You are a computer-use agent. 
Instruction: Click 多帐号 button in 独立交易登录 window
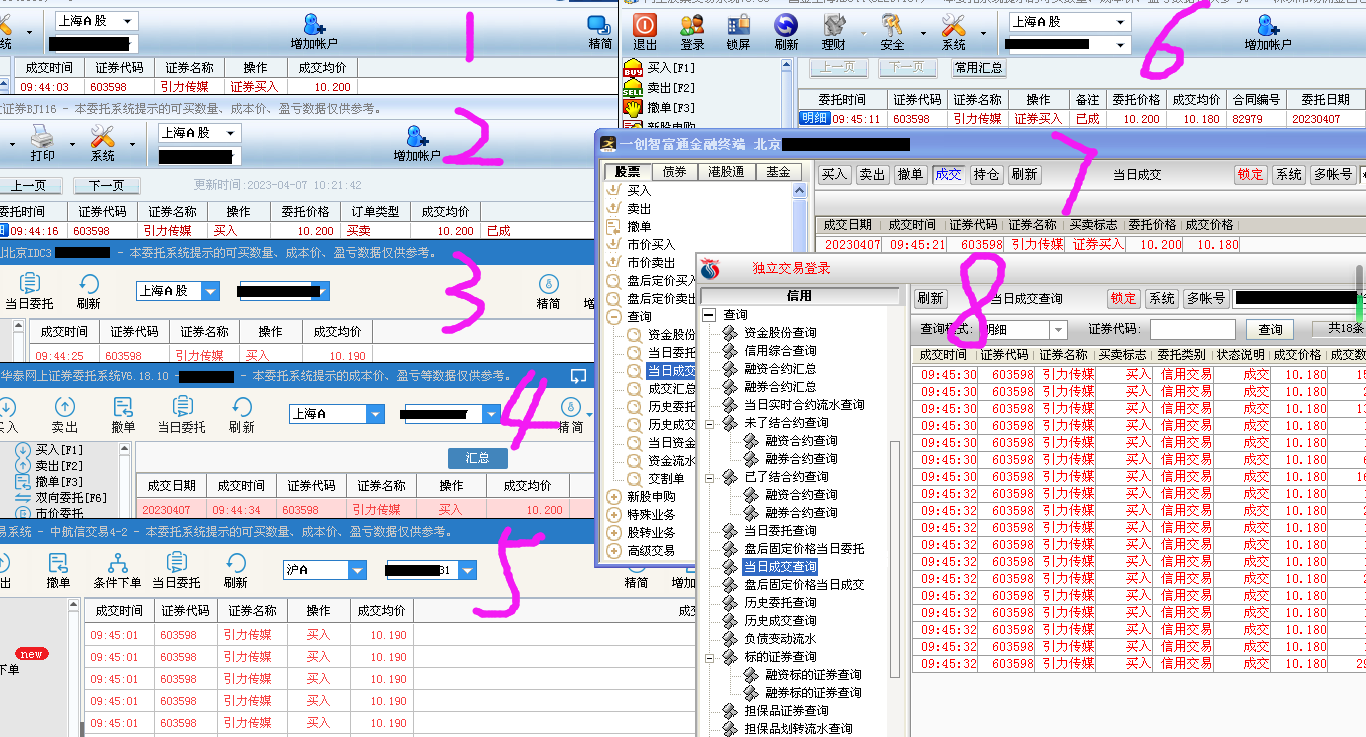pyautogui.click(x=1205, y=298)
